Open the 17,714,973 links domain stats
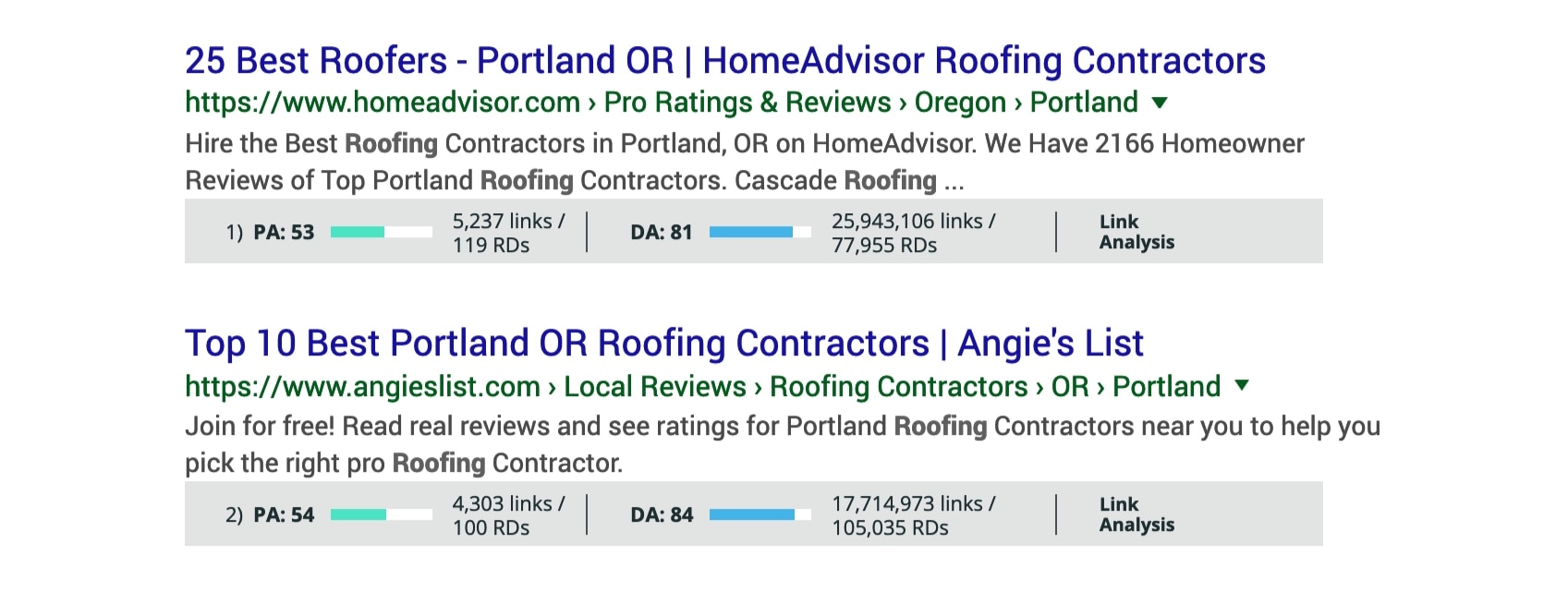This screenshot has width=1568, height=592. tap(913, 515)
